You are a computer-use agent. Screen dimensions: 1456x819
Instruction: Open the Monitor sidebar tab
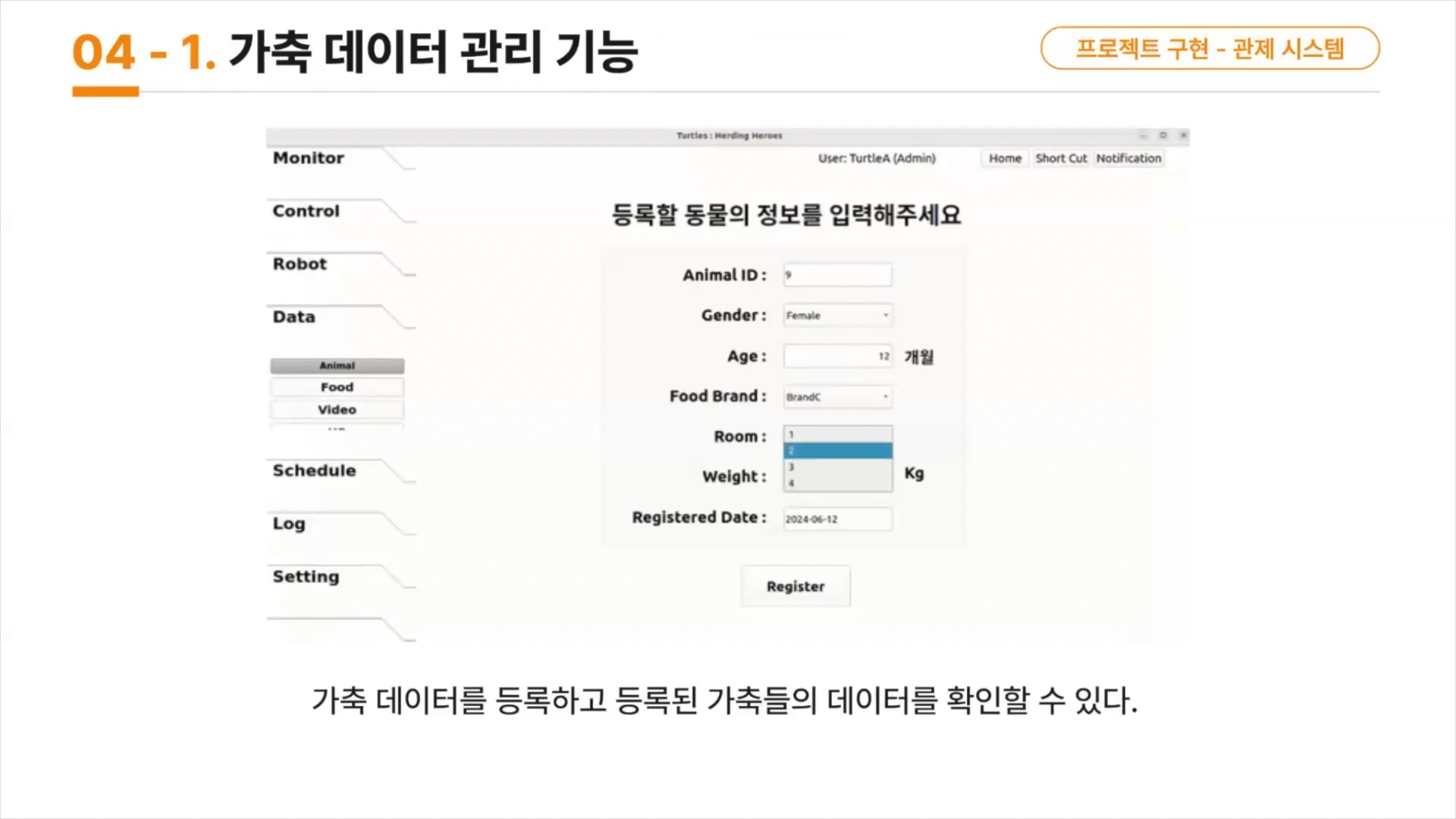309,158
